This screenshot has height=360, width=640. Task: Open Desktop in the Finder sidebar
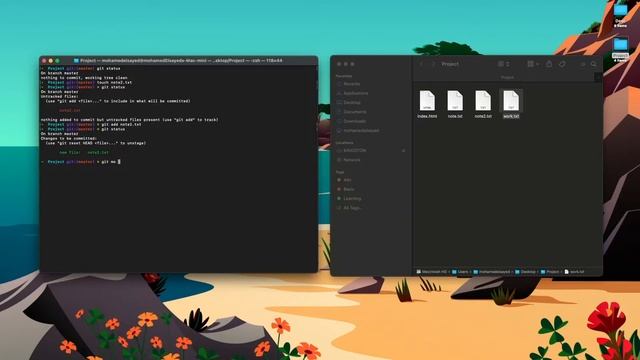(349, 102)
